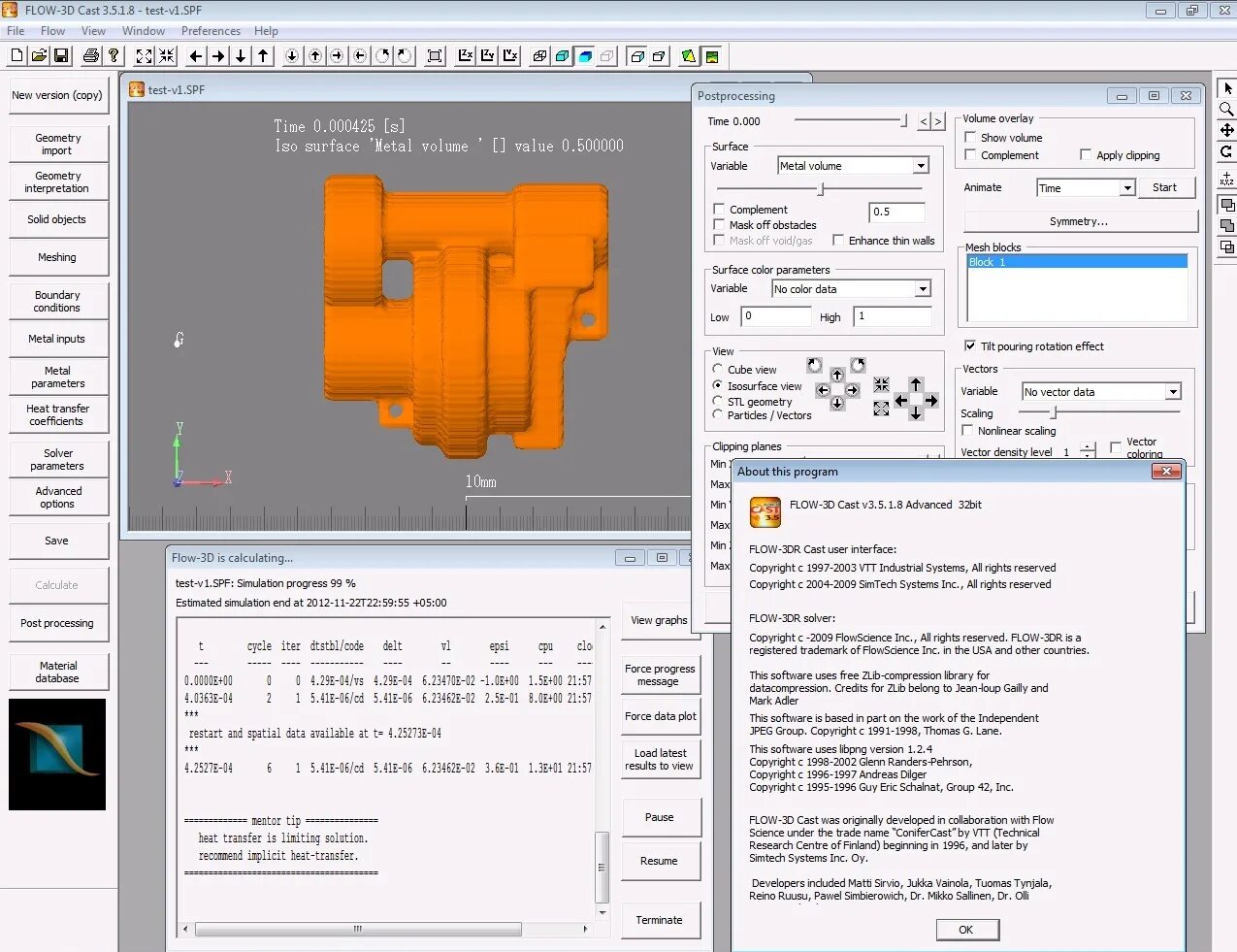Click the Vectors Scaling slider
This screenshot has height=952, width=1237.
coord(1101,412)
